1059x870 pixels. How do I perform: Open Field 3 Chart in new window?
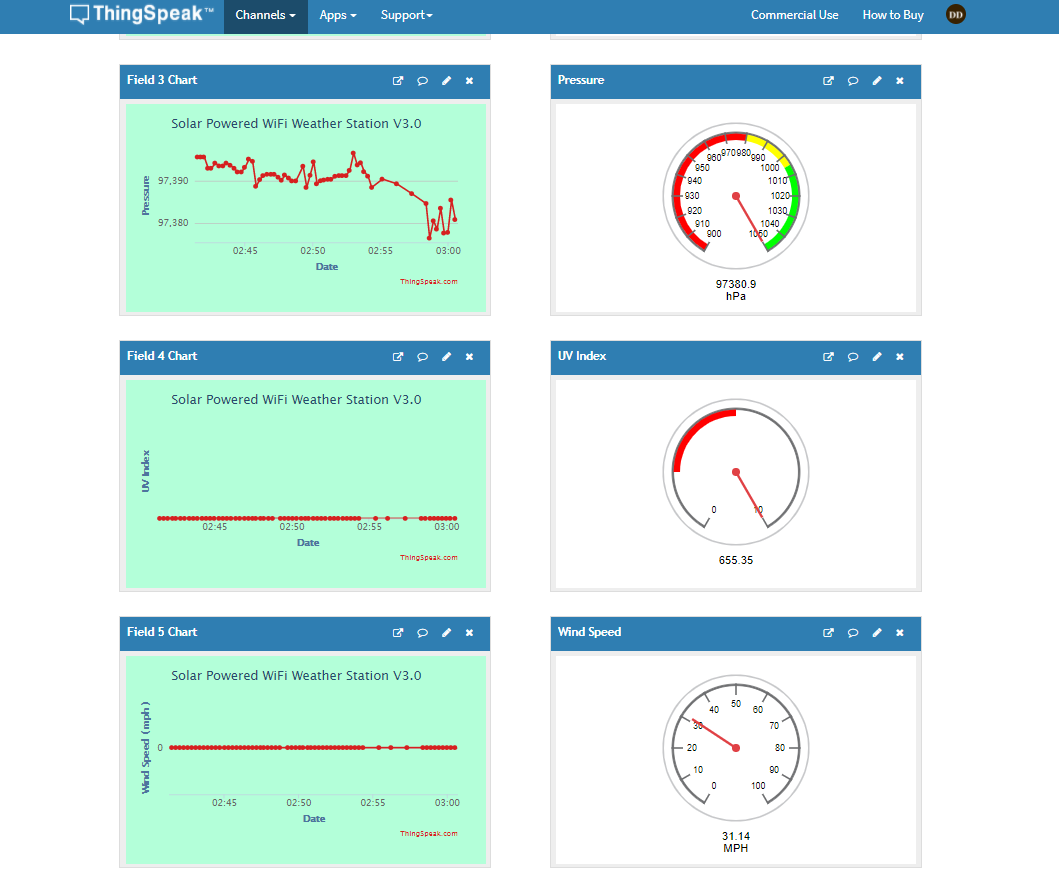[x=398, y=81]
